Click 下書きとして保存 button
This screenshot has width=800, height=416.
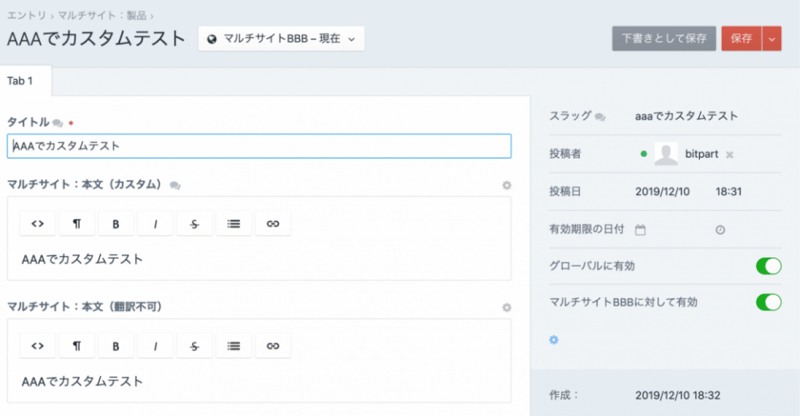pos(664,38)
